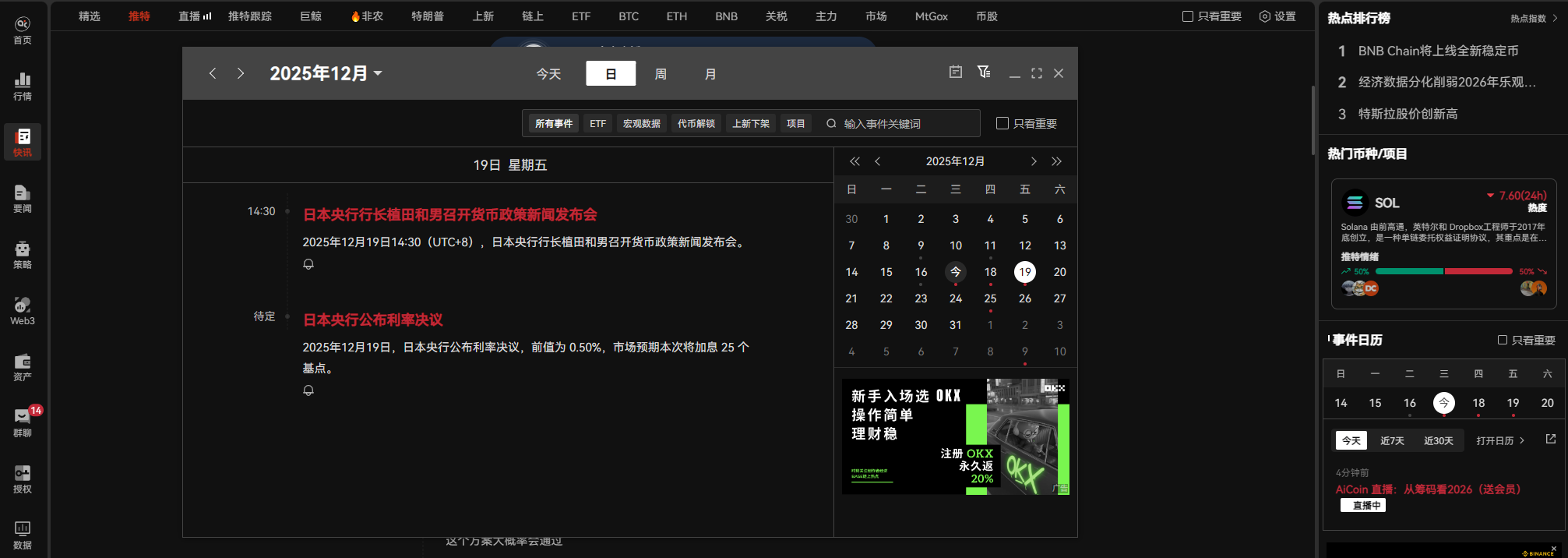Filter by 所有事件
The width and height of the screenshot is (1568, 558).
point(554,123)
